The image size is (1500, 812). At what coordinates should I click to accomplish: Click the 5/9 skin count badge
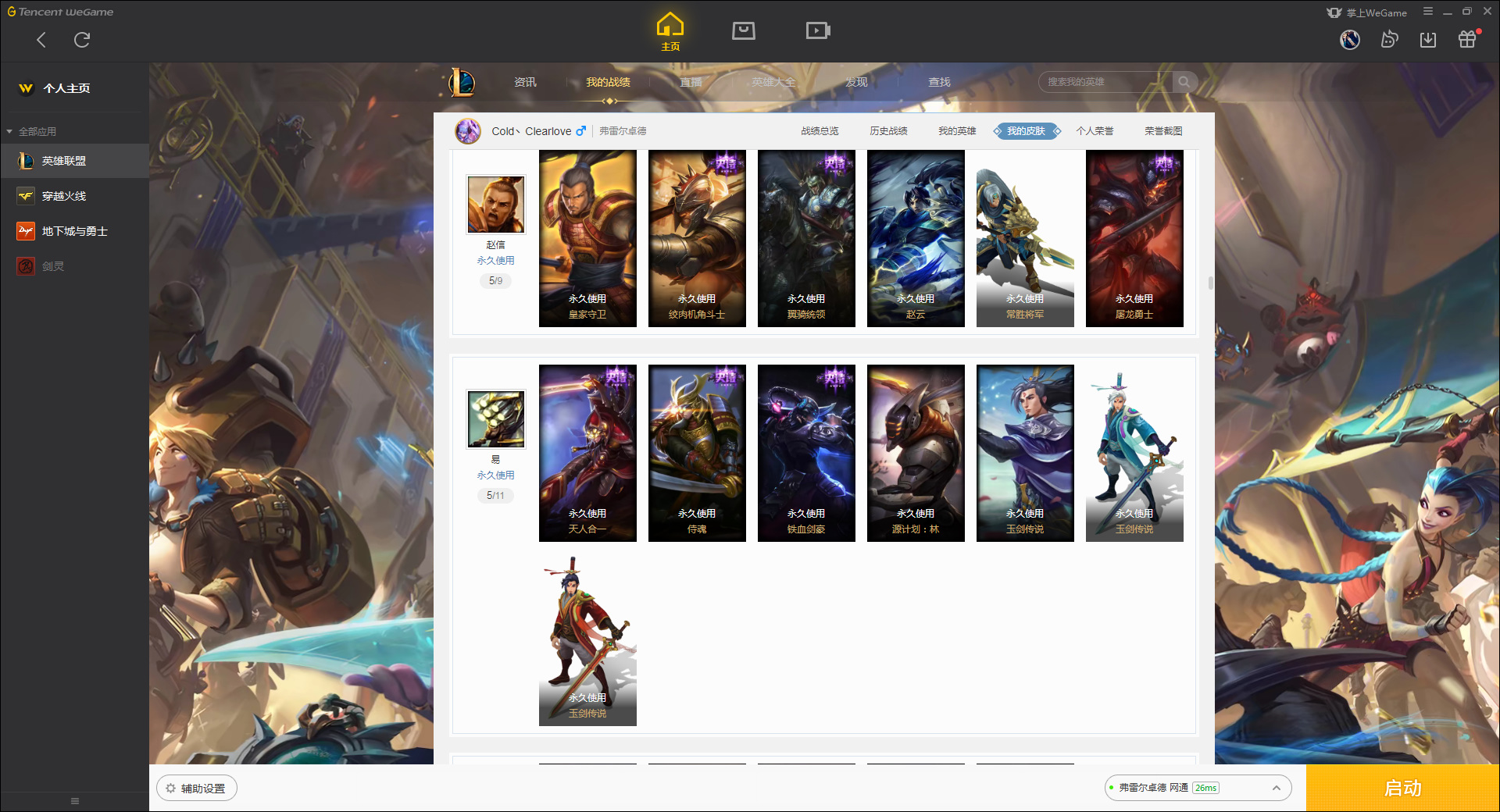pyautogui.click(x=496, y=280)
